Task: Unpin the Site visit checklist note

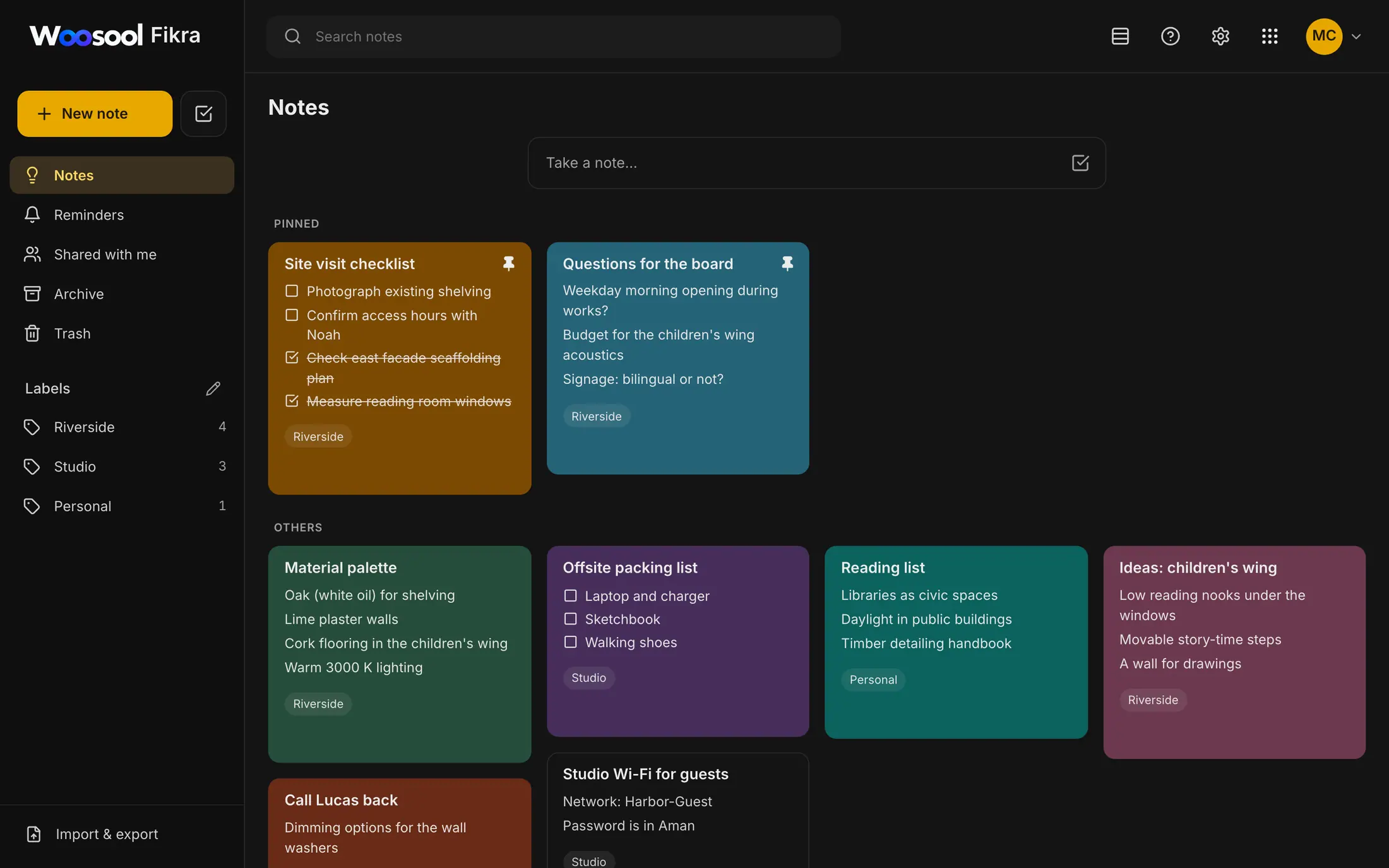Action: tap(509, 263)
